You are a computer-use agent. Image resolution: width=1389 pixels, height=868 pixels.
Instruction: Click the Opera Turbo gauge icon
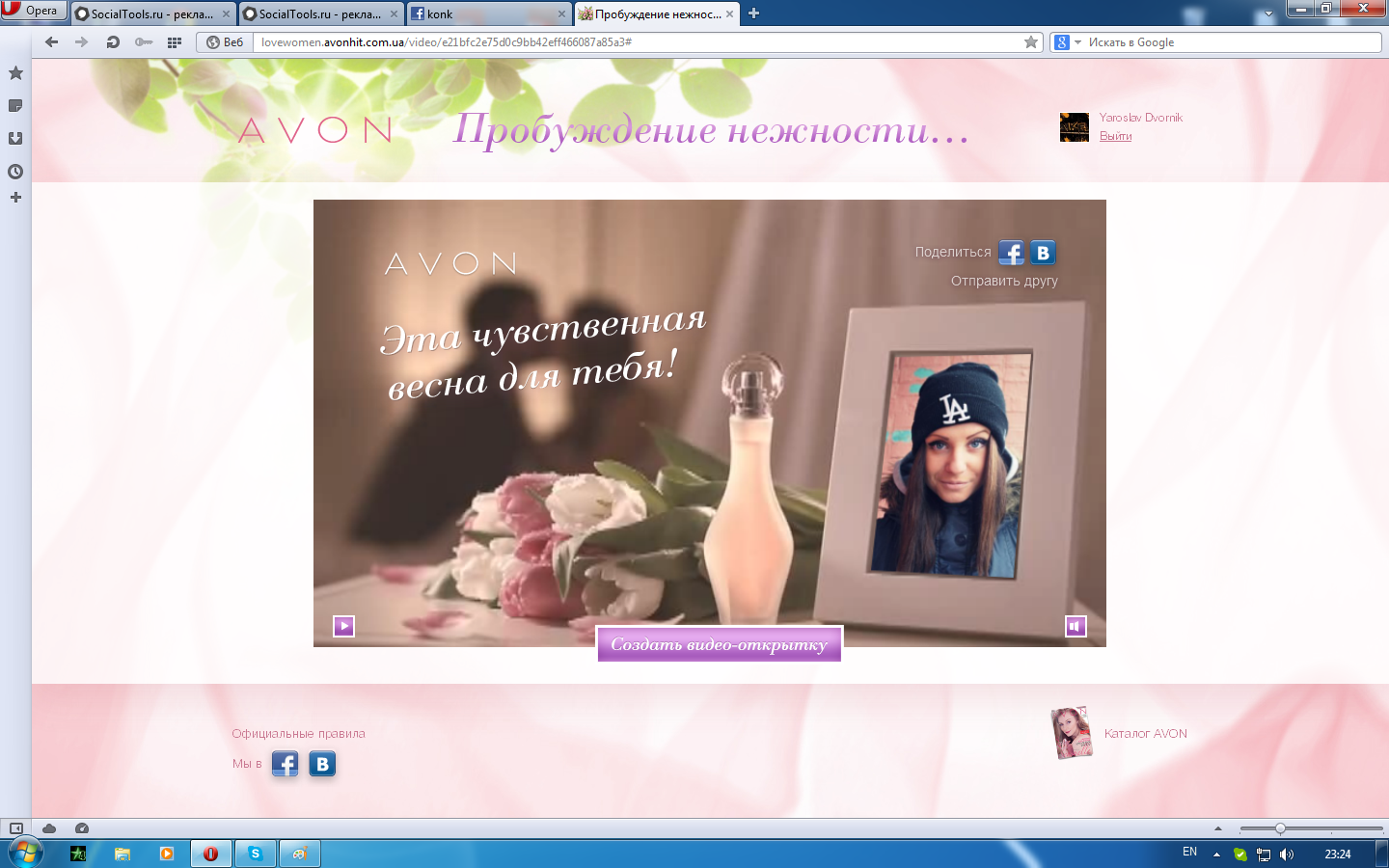tap(82, 828)
